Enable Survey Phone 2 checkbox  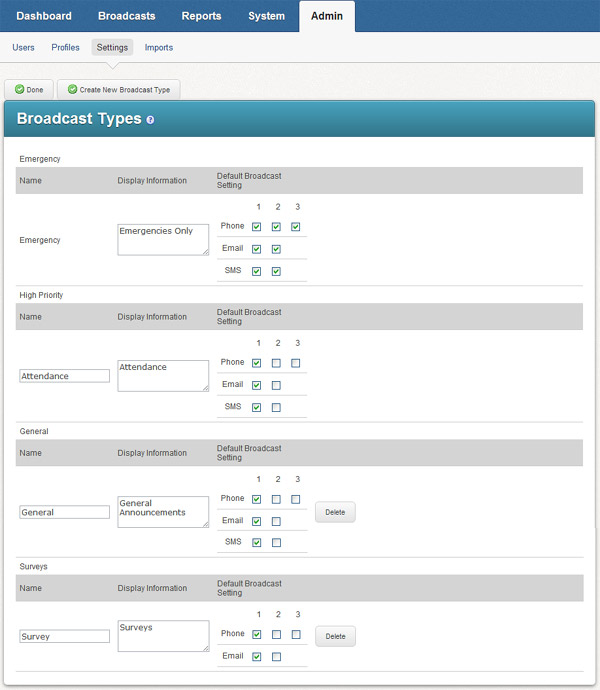[276, 634]
